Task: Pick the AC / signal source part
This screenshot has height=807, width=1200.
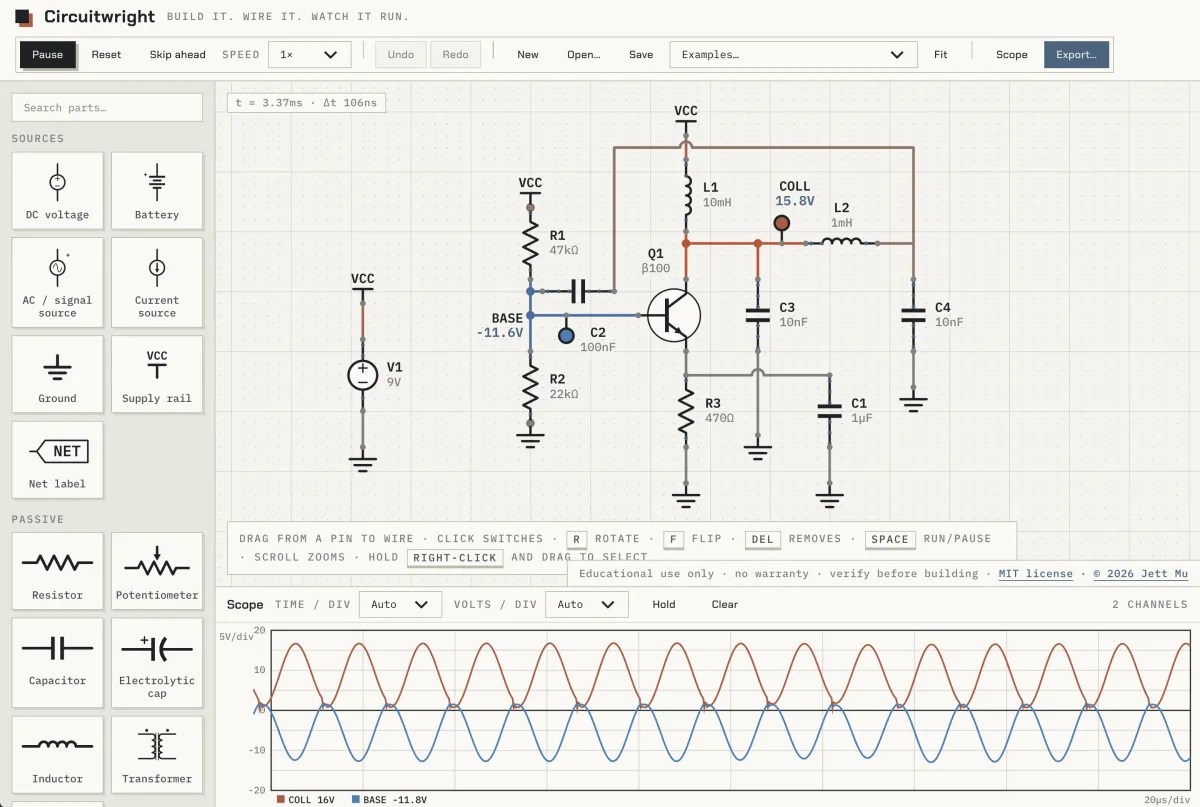Action: coord(57,282)
